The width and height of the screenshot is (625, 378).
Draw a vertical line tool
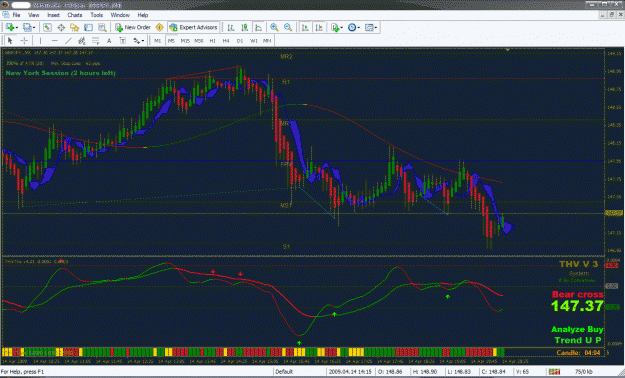[x=40, y=41]
